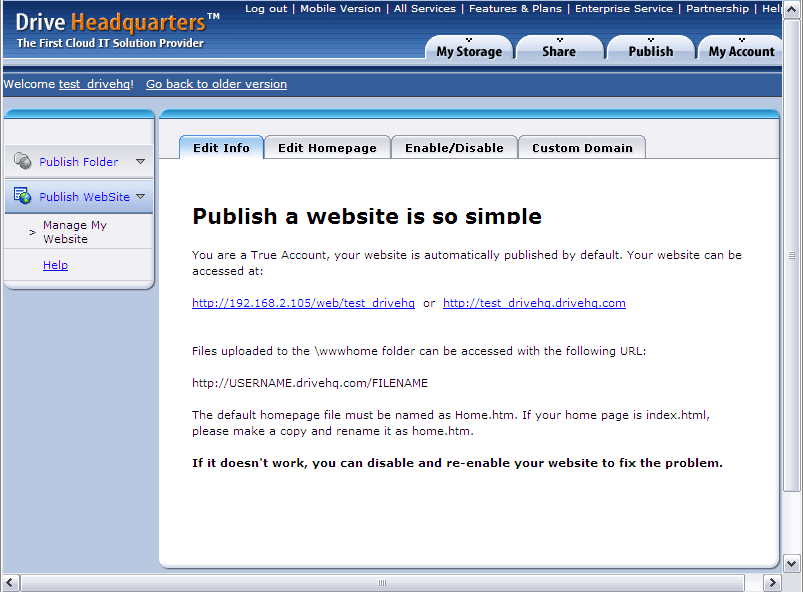Open the test_drivehq.drivehq.com link
The image size is (803, 592).
pyautogui.click(x=534, y=303)
